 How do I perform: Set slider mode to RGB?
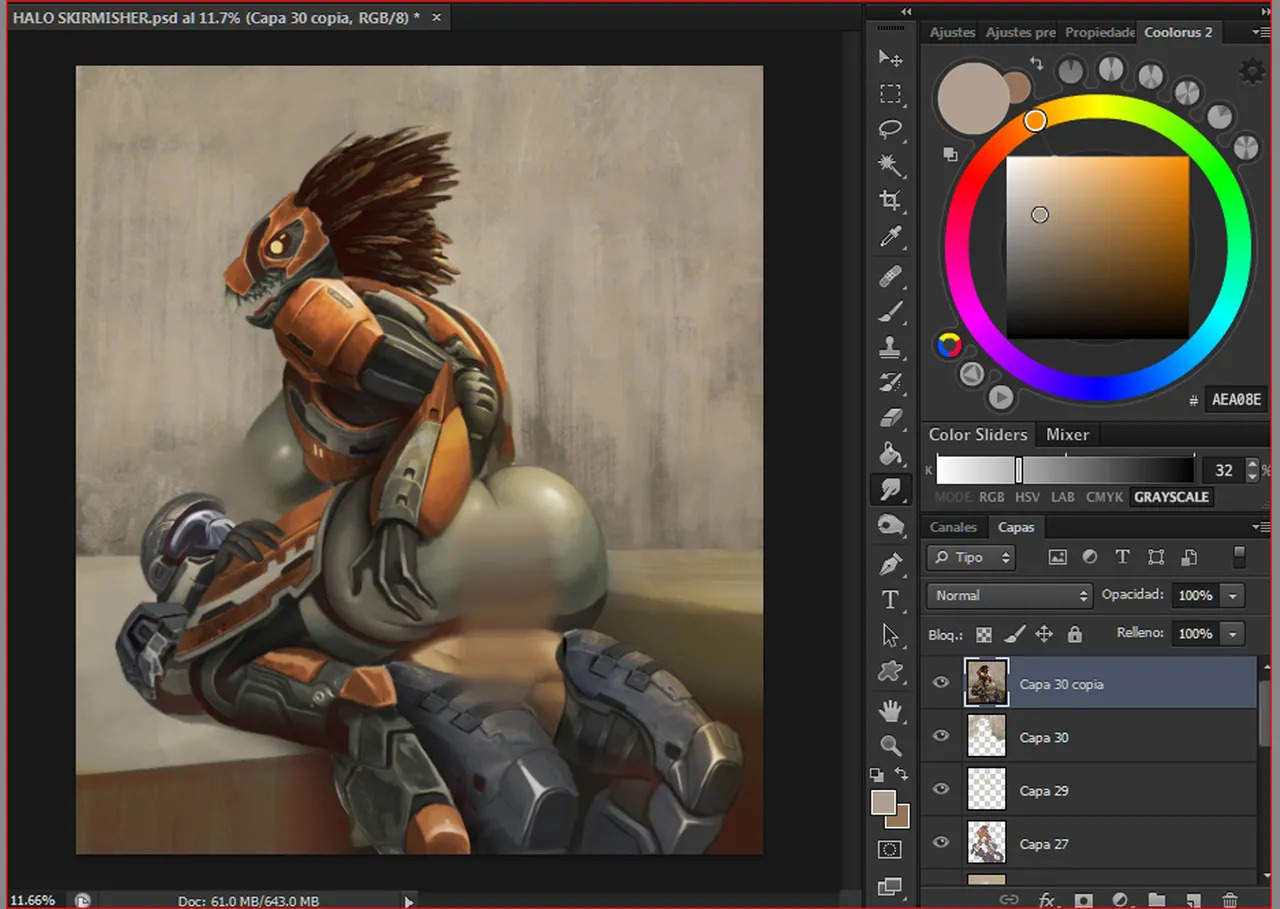991,497
